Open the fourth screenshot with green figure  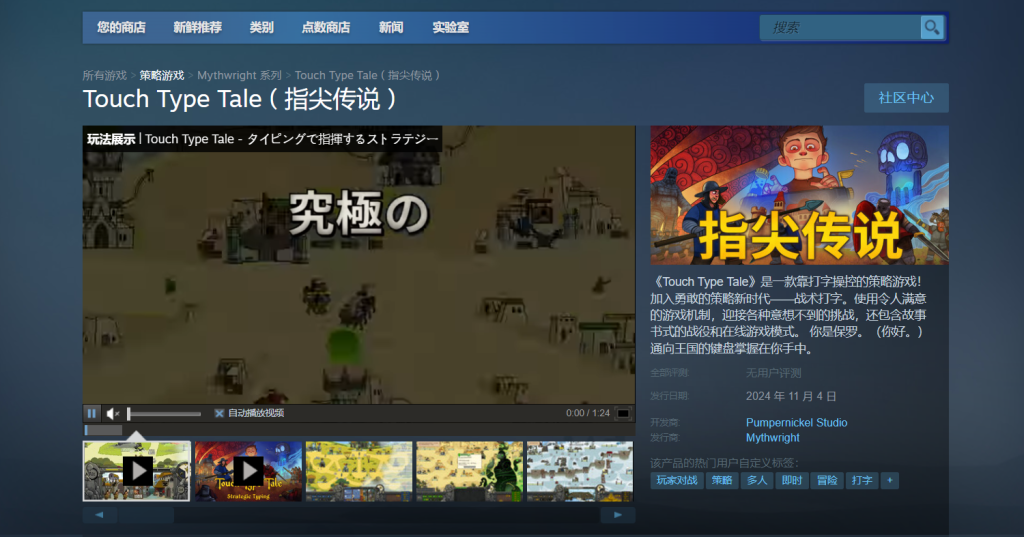click(x=470, y=471)
